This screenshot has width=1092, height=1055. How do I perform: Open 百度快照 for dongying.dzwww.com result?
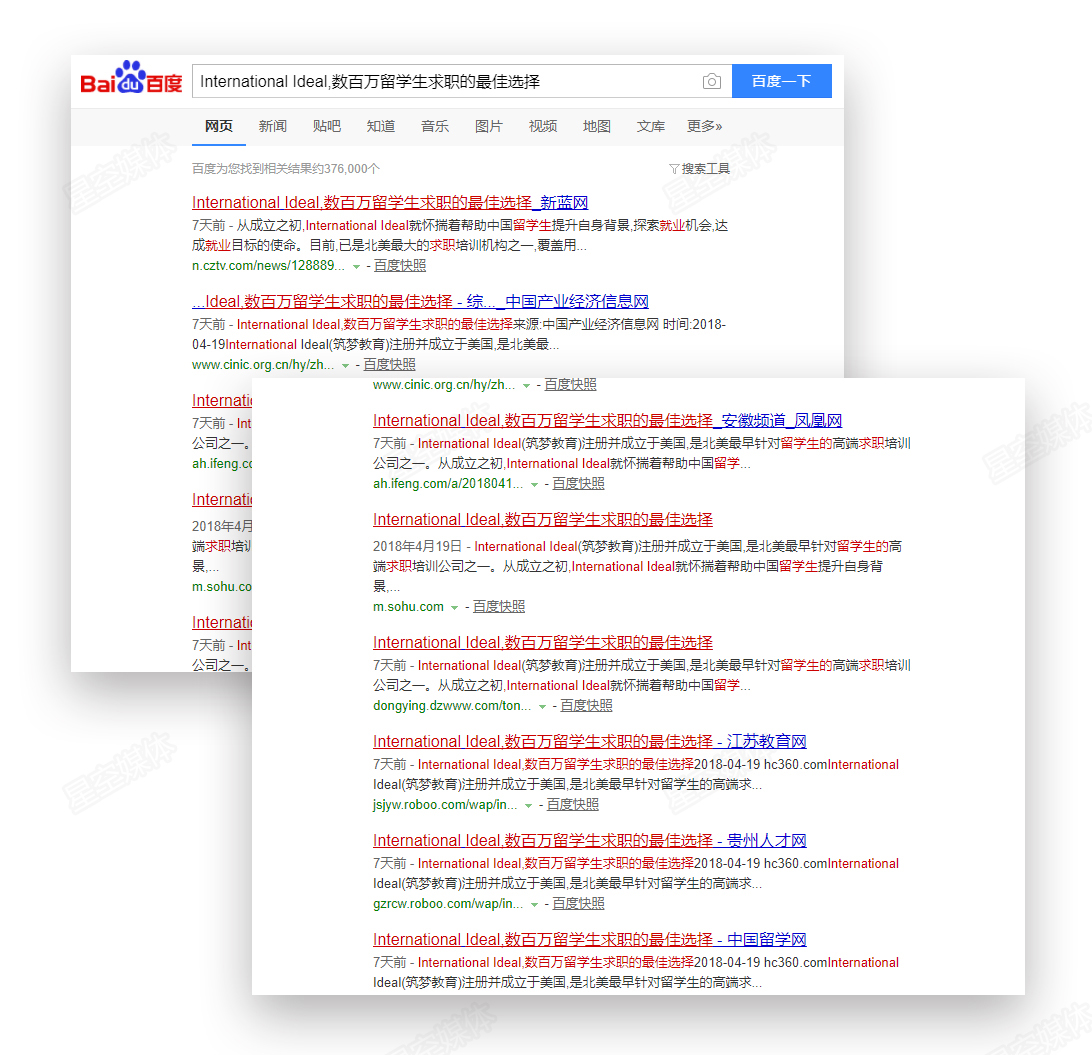[586, 706]
